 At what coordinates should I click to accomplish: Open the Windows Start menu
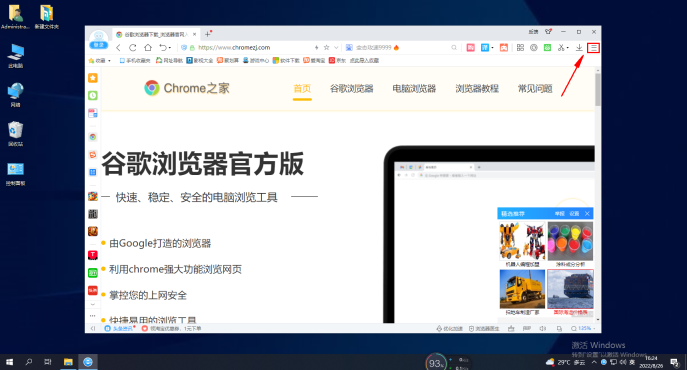click(9, 362)
